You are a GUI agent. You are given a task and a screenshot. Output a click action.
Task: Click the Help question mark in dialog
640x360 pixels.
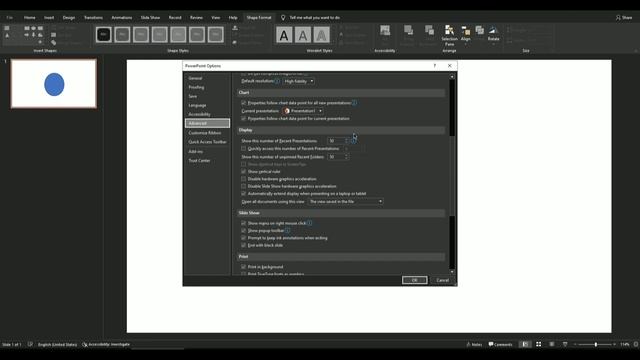(x=435, y=66)
